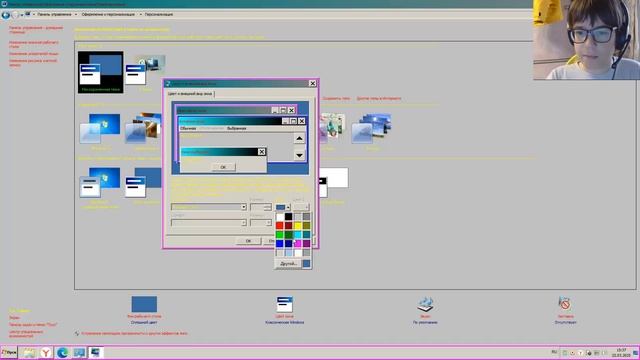Open the Start button on taskbar

pyautogui.click(x=9, y=352)
